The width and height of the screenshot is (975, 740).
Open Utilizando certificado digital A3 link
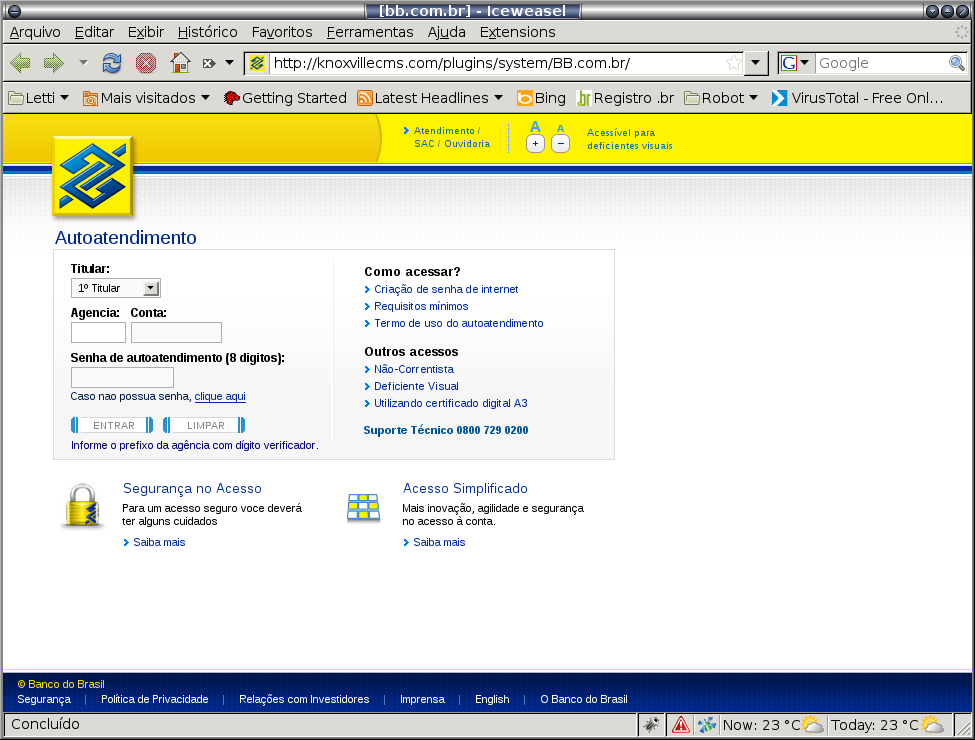click(450, 404)
